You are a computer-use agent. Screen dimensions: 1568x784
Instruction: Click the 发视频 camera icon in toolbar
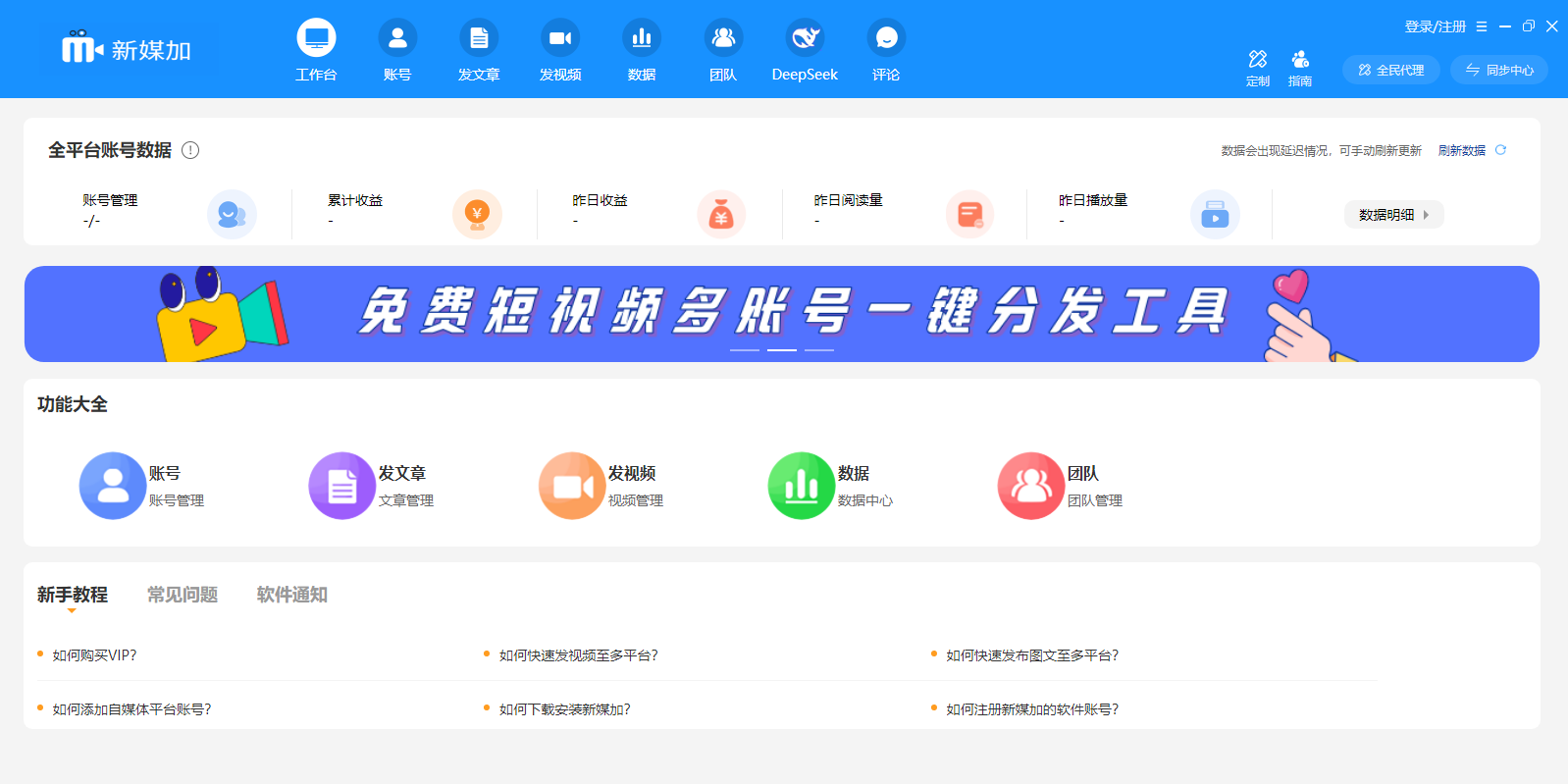tap(560, 38)
